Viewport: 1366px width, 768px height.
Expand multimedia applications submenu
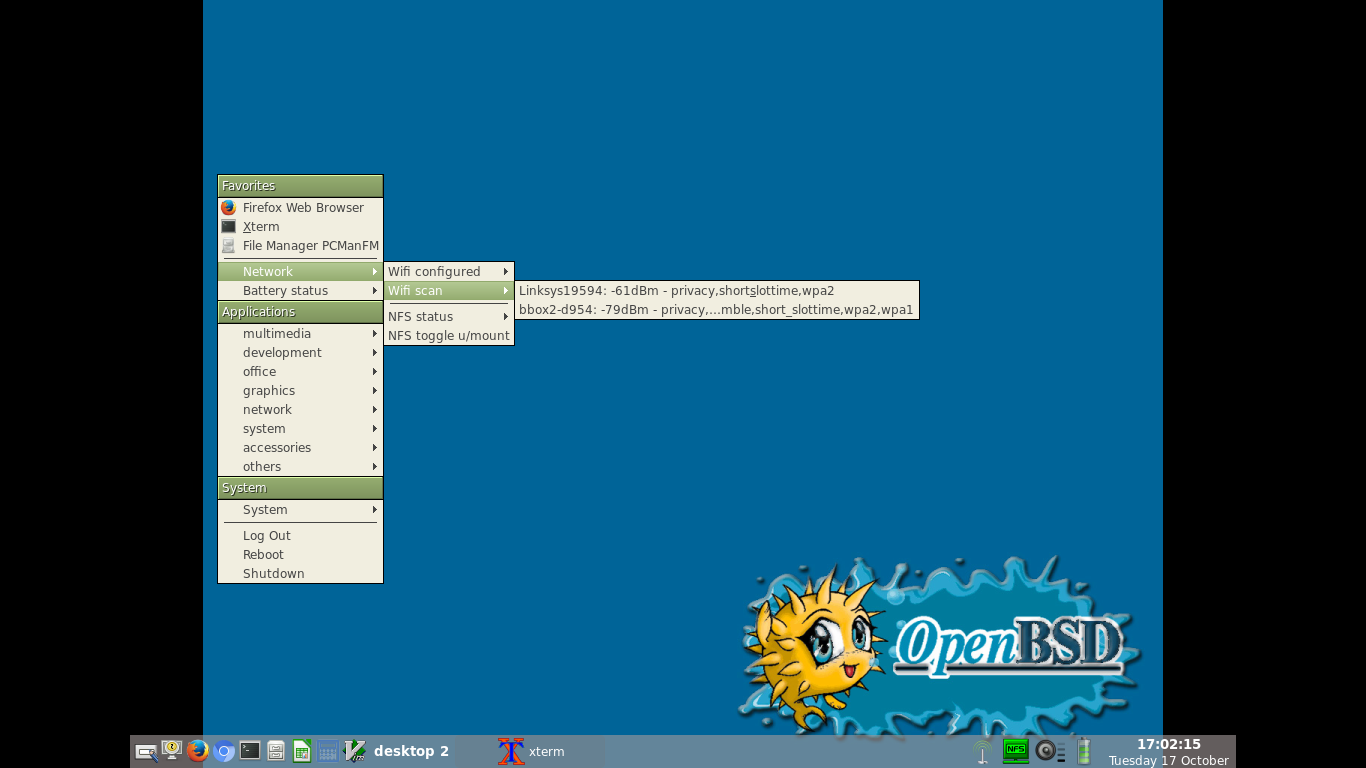(x=300, y=334)
